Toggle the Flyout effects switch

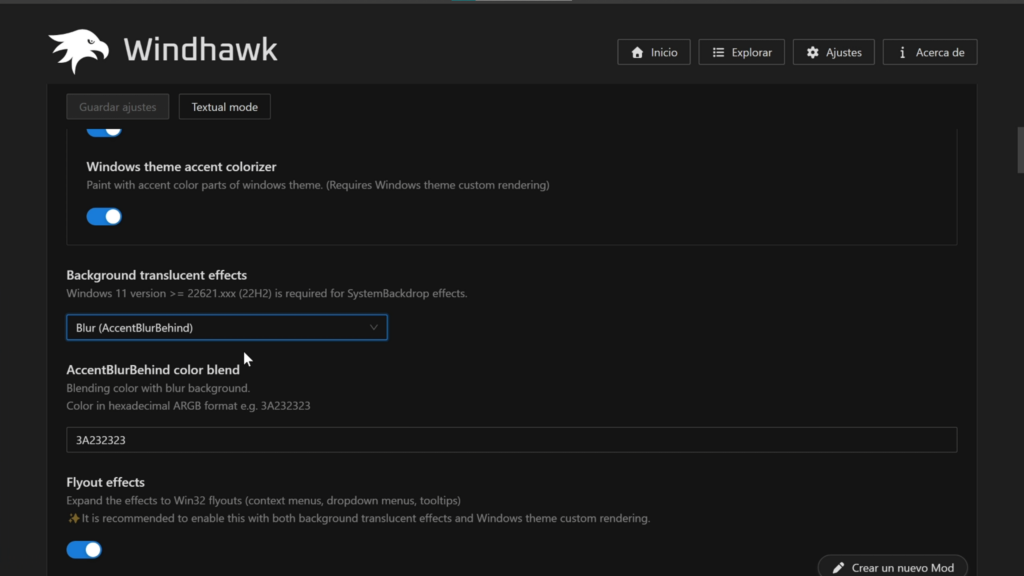(x=84, y=549)
